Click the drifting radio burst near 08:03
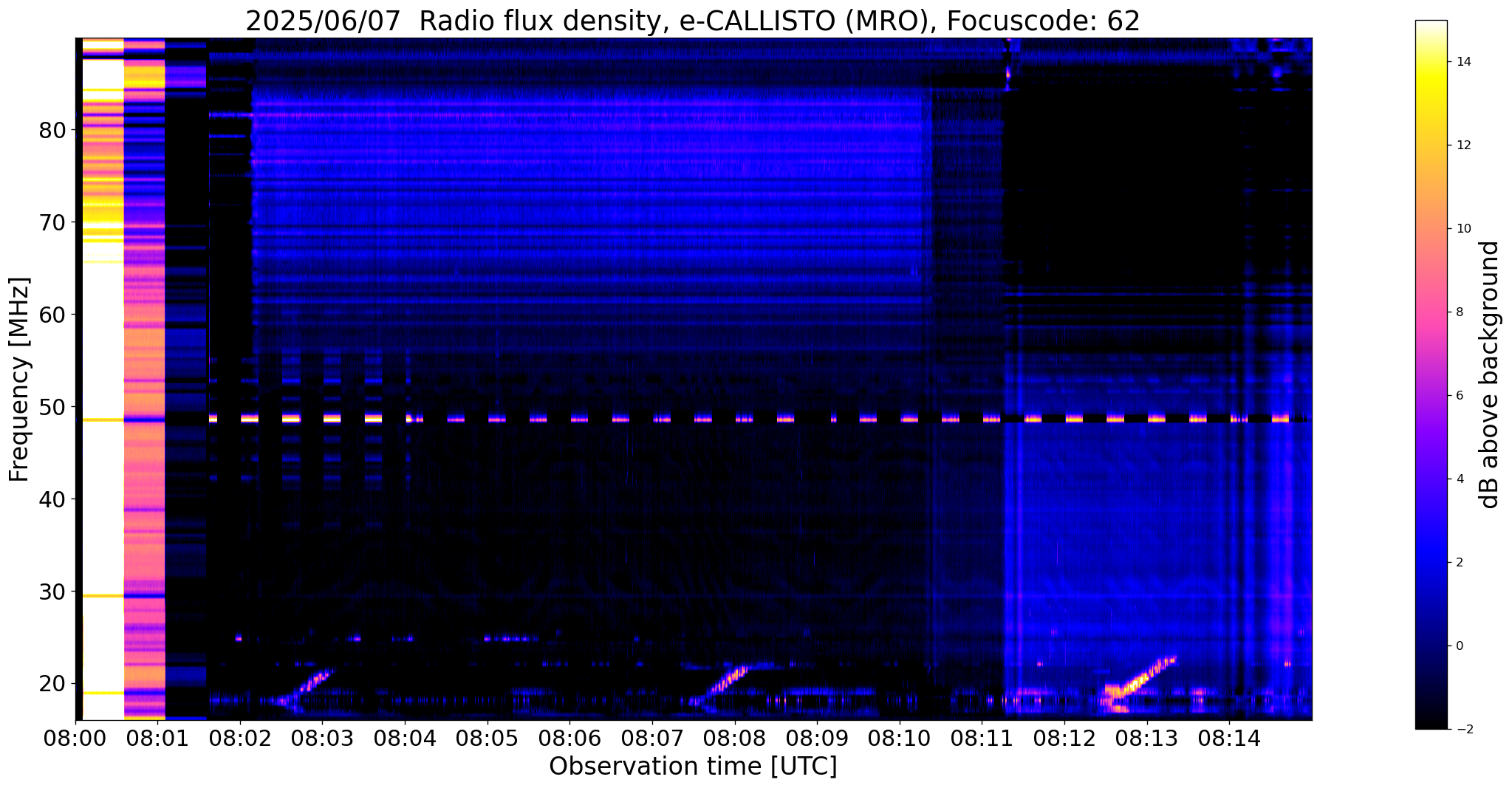 312,681
